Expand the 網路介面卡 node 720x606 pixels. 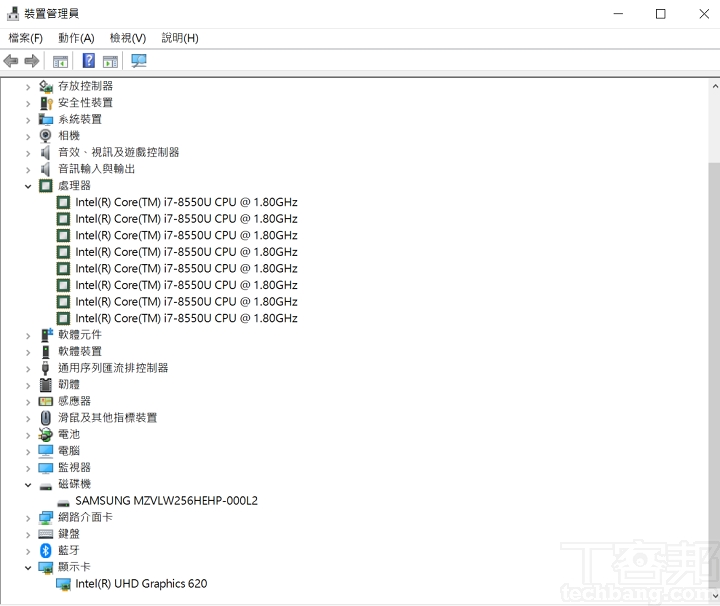28,518
